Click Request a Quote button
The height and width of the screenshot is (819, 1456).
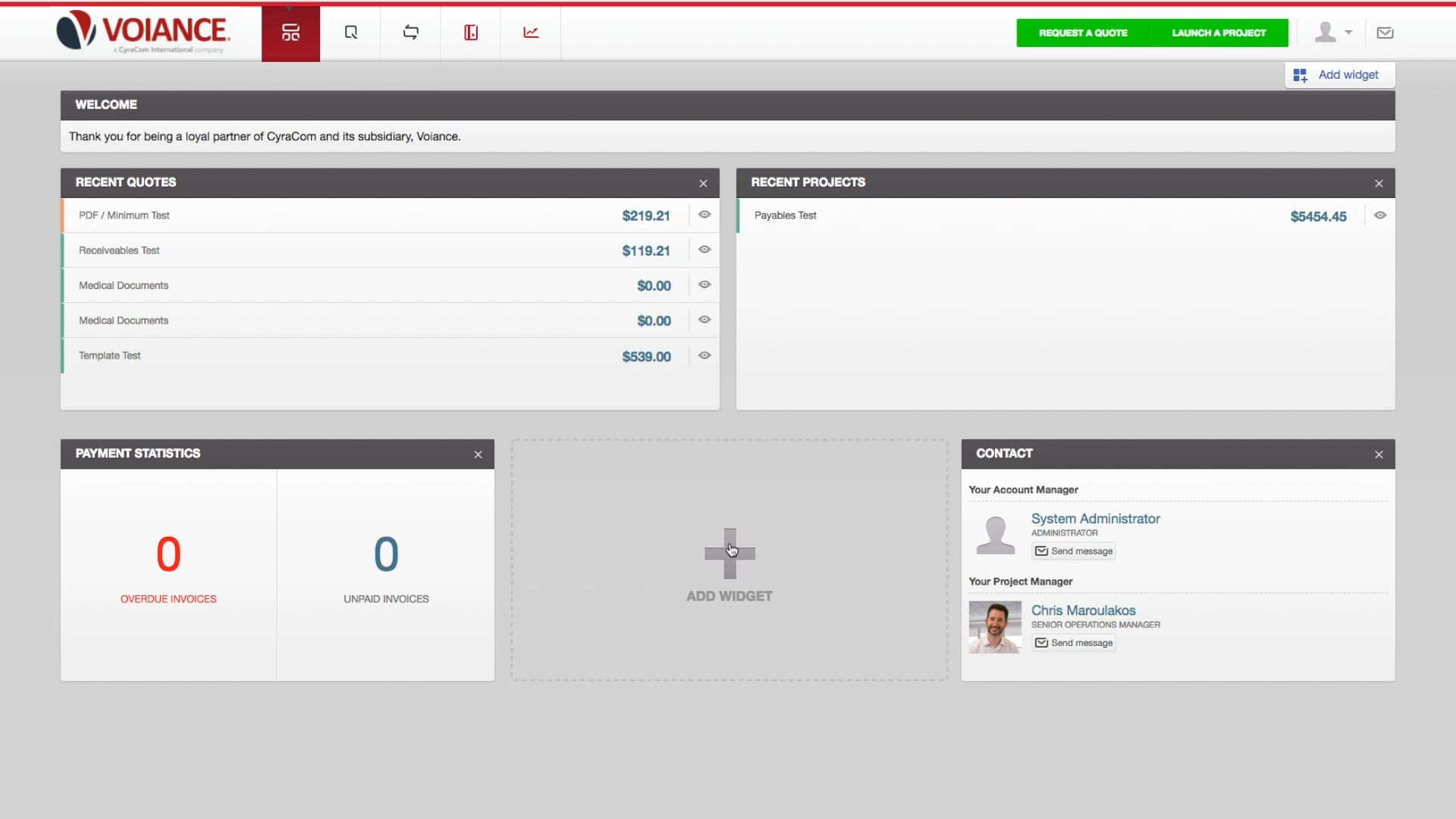(x=1083, y=33)
